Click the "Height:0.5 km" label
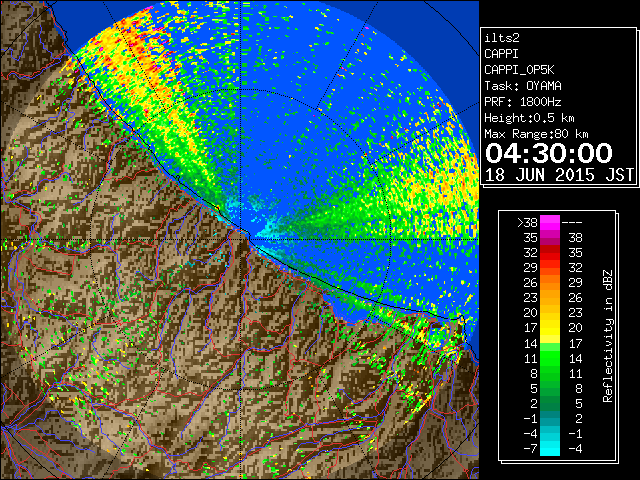640x480 pixels. point(529,118)
